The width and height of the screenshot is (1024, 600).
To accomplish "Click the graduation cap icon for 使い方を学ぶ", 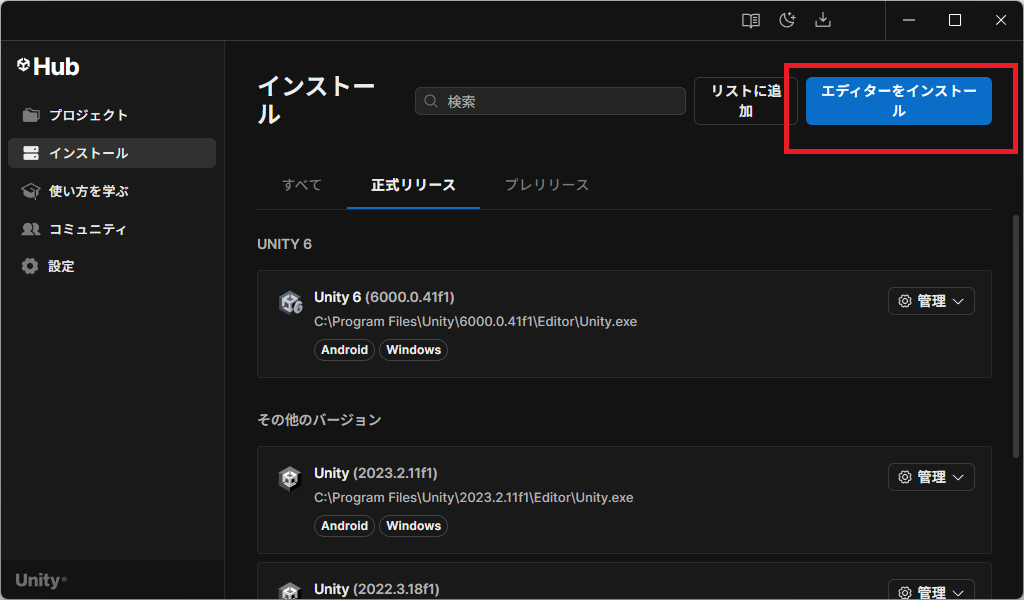I will pyautogui.click(x=31, y=191).
